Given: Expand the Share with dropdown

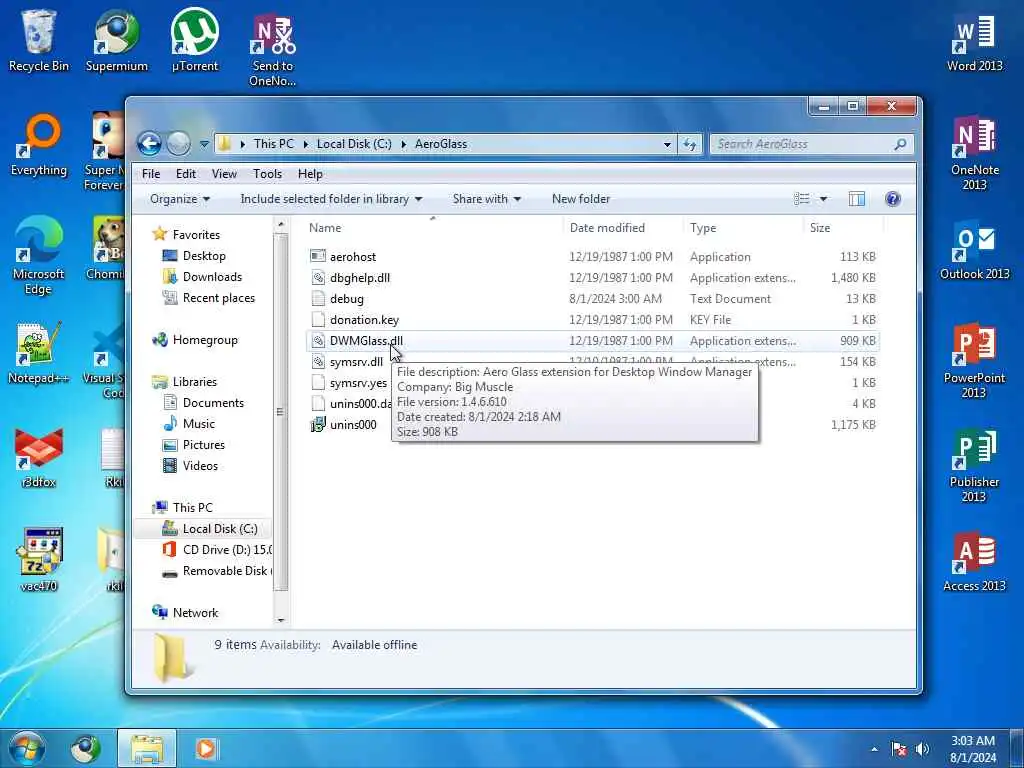Looking at the screenshot, I should (487, 199).
